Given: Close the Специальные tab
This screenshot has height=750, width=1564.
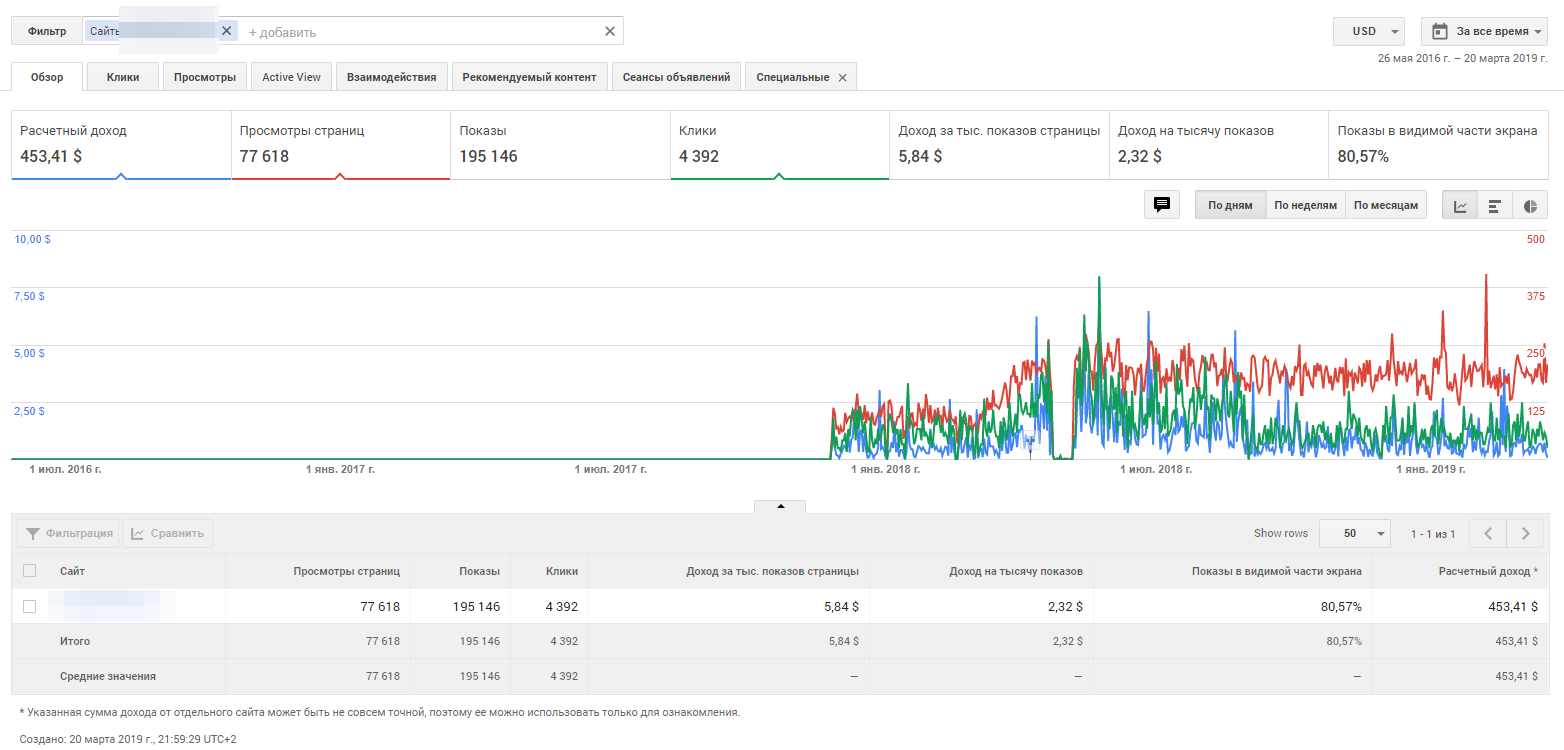Looking at the screenshot, I should 842,78.
